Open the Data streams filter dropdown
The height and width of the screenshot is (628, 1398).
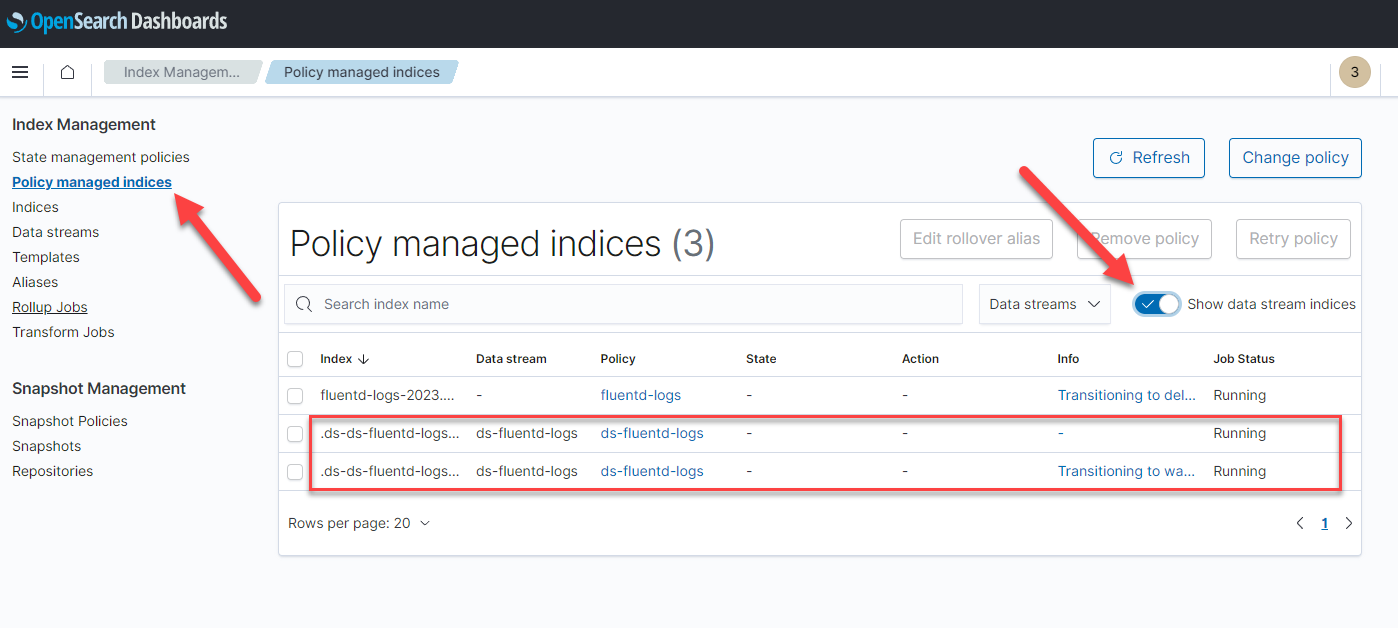1044,304
